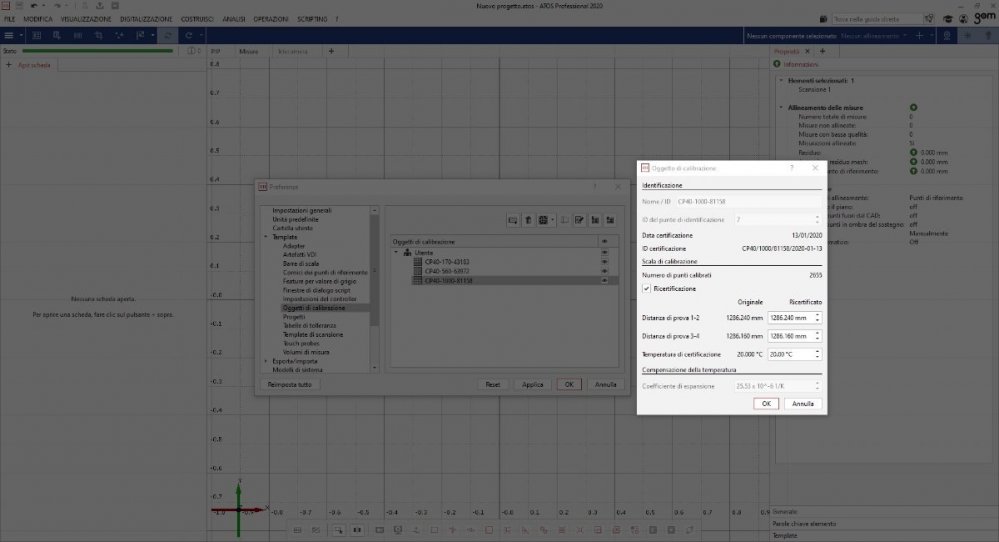Click the plus icon next to Proprietà tab

point(822,50)
